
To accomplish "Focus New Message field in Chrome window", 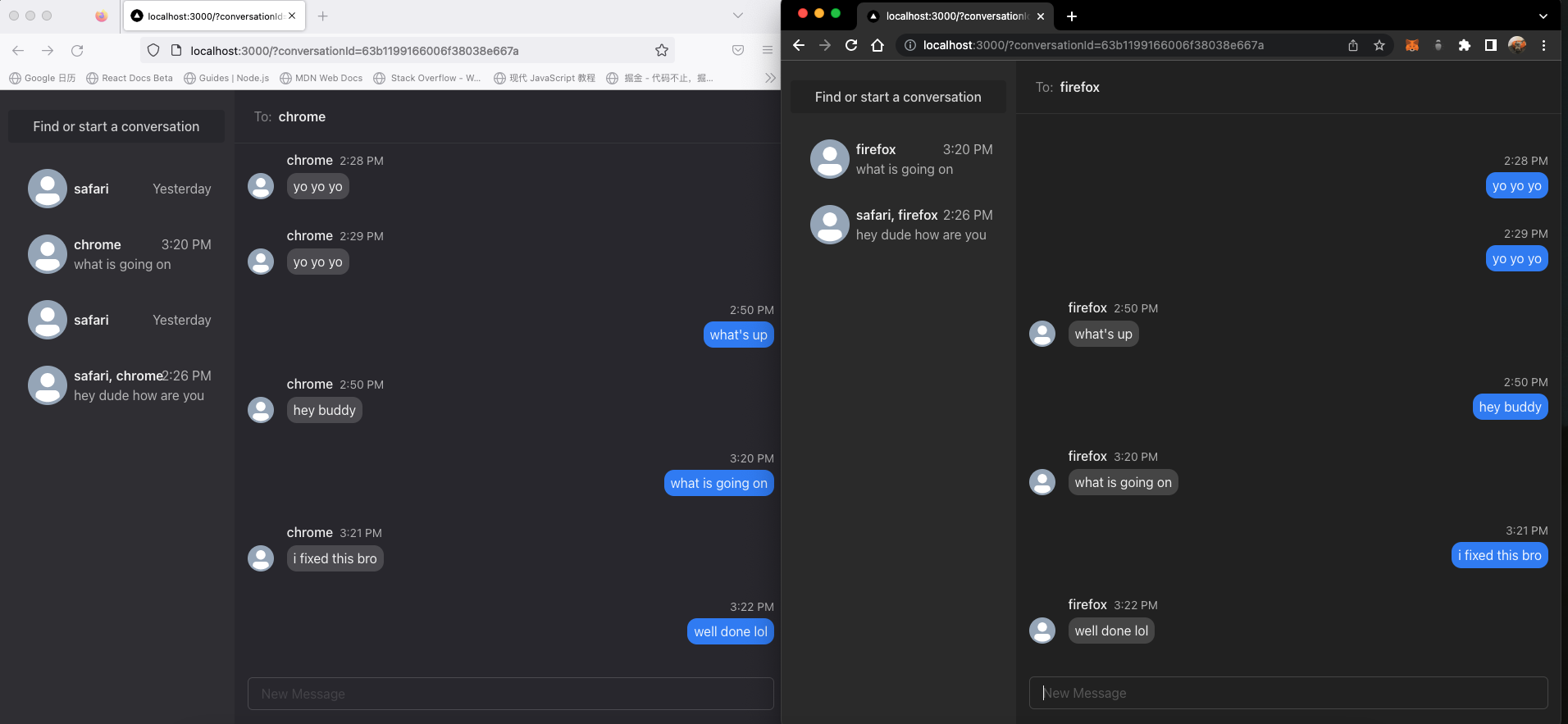I will coord(1288,693).
